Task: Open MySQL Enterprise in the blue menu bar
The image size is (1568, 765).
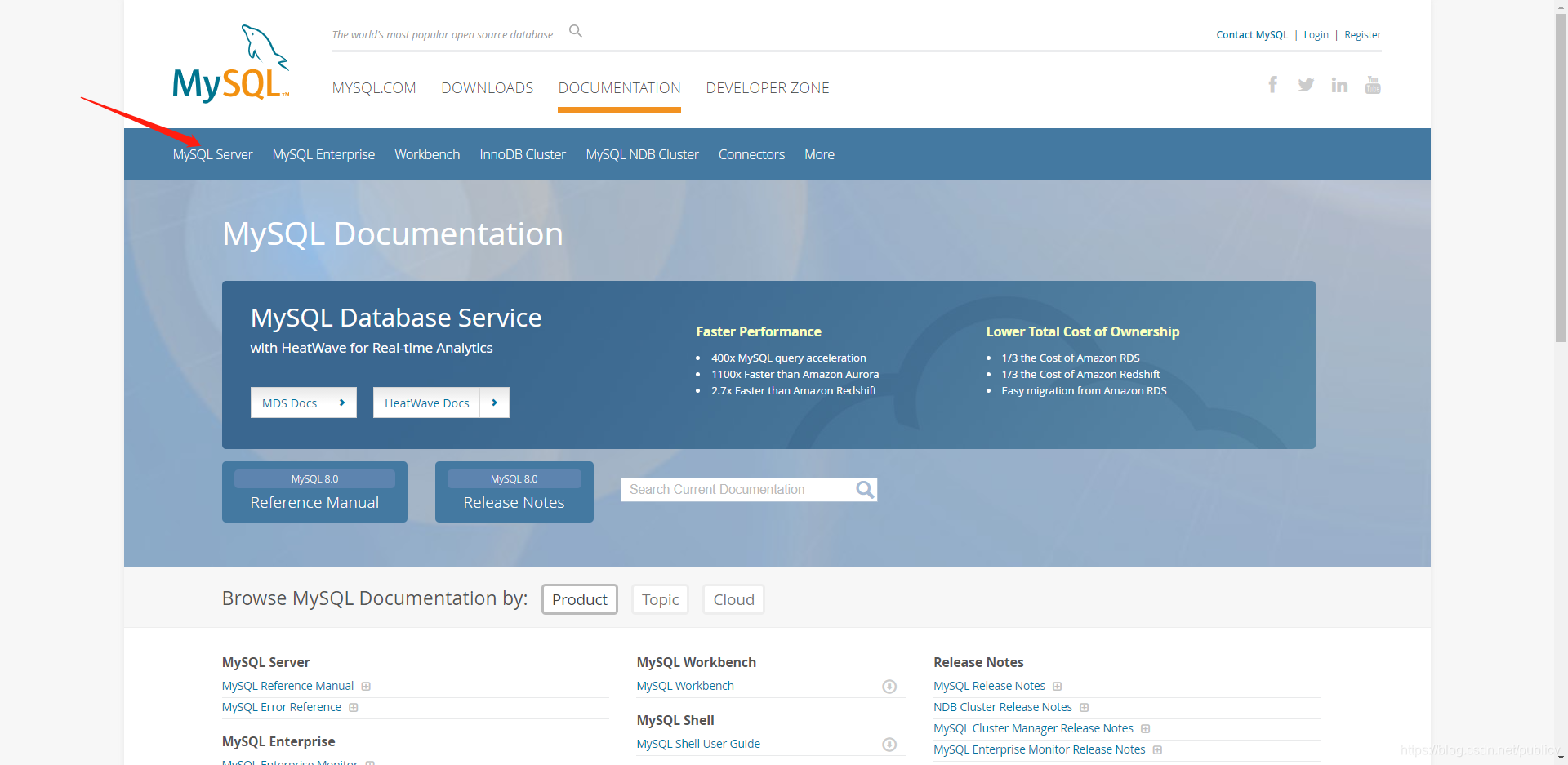Action: [x=323, y=154]
